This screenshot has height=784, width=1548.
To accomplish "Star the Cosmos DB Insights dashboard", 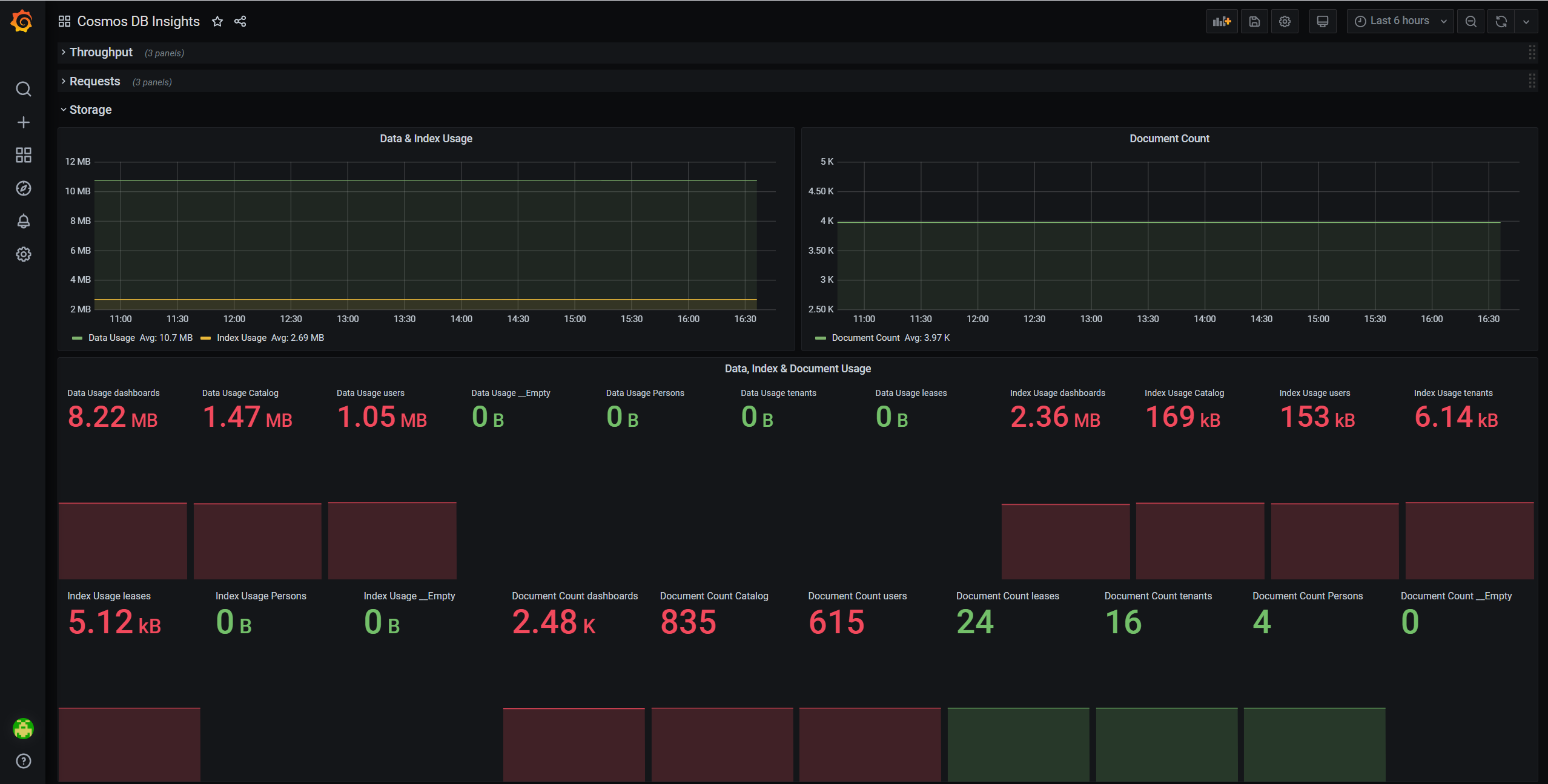I will [x=217, y=22].
